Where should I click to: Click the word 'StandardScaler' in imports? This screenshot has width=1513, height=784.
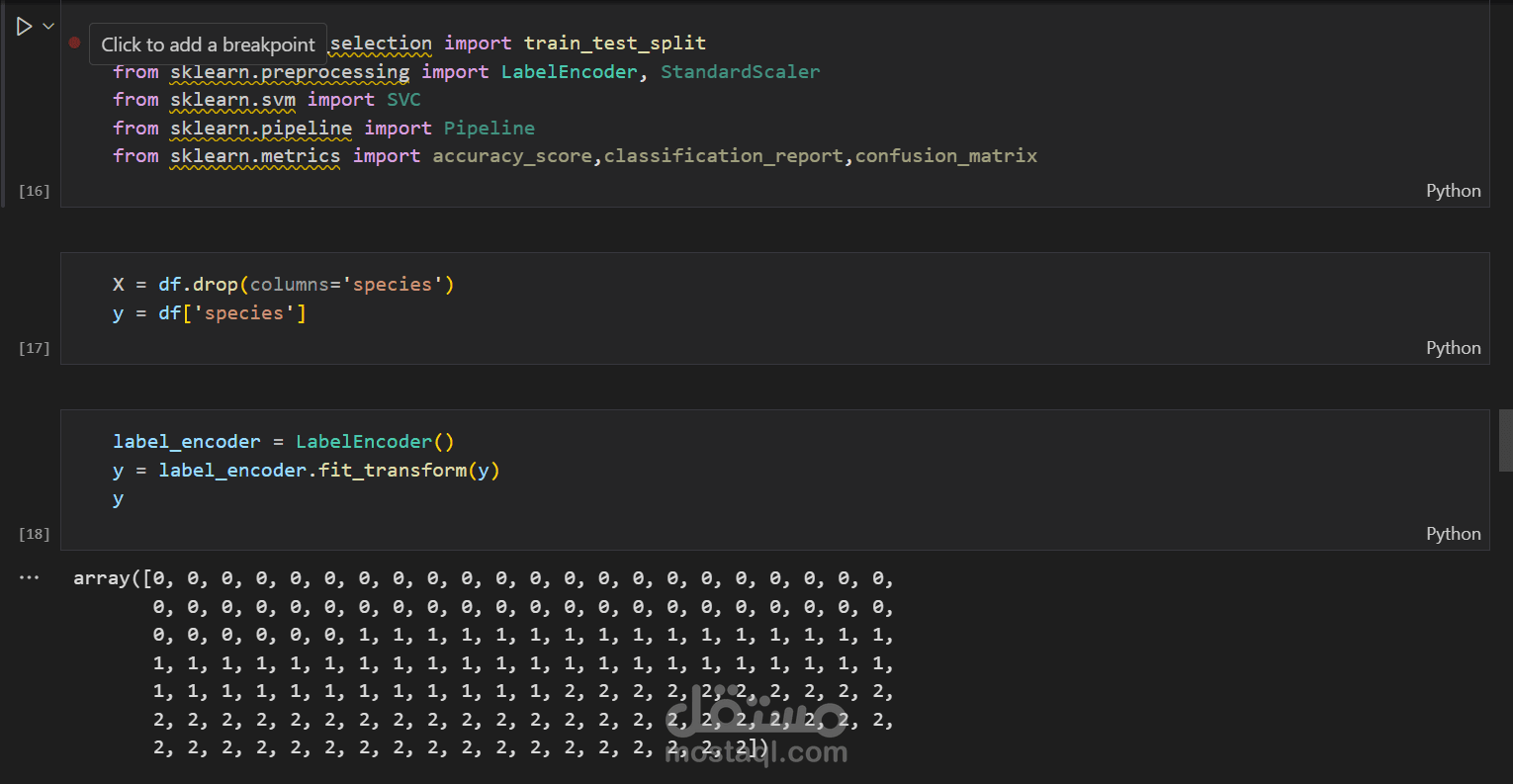740,72
